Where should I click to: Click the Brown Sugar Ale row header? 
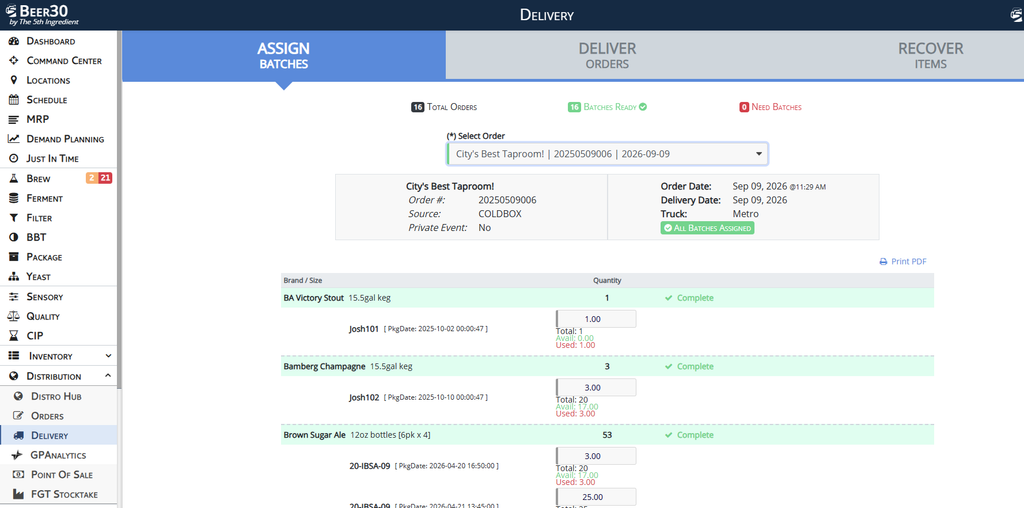[607, 435]
